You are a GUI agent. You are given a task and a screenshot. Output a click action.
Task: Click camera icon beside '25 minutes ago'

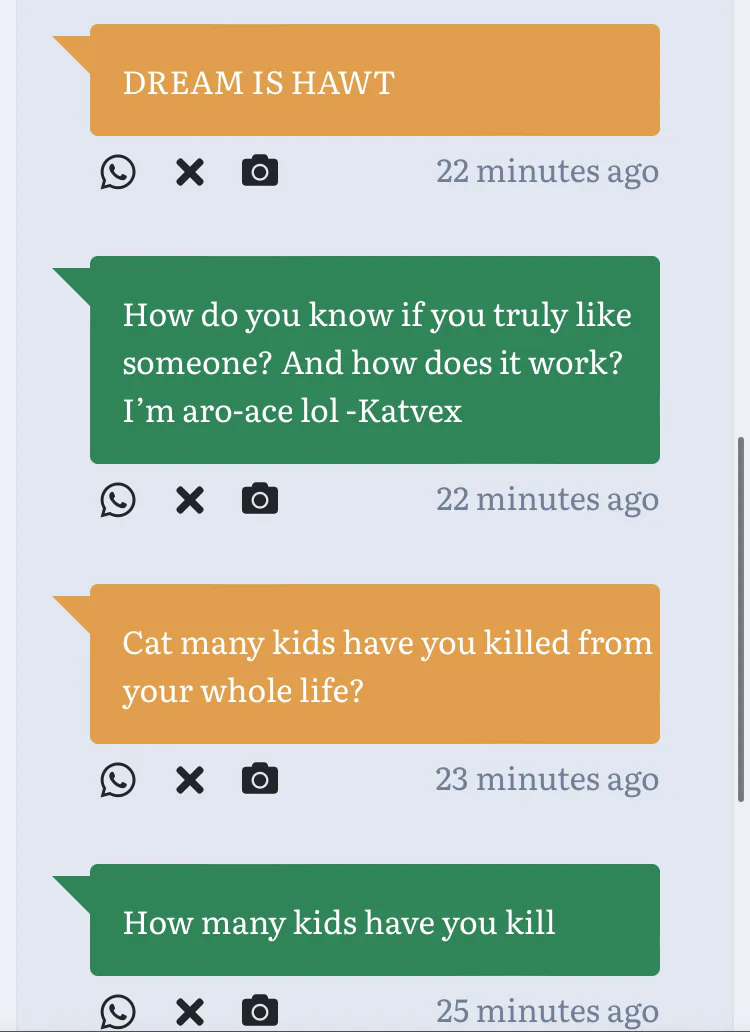(260, 1011)
